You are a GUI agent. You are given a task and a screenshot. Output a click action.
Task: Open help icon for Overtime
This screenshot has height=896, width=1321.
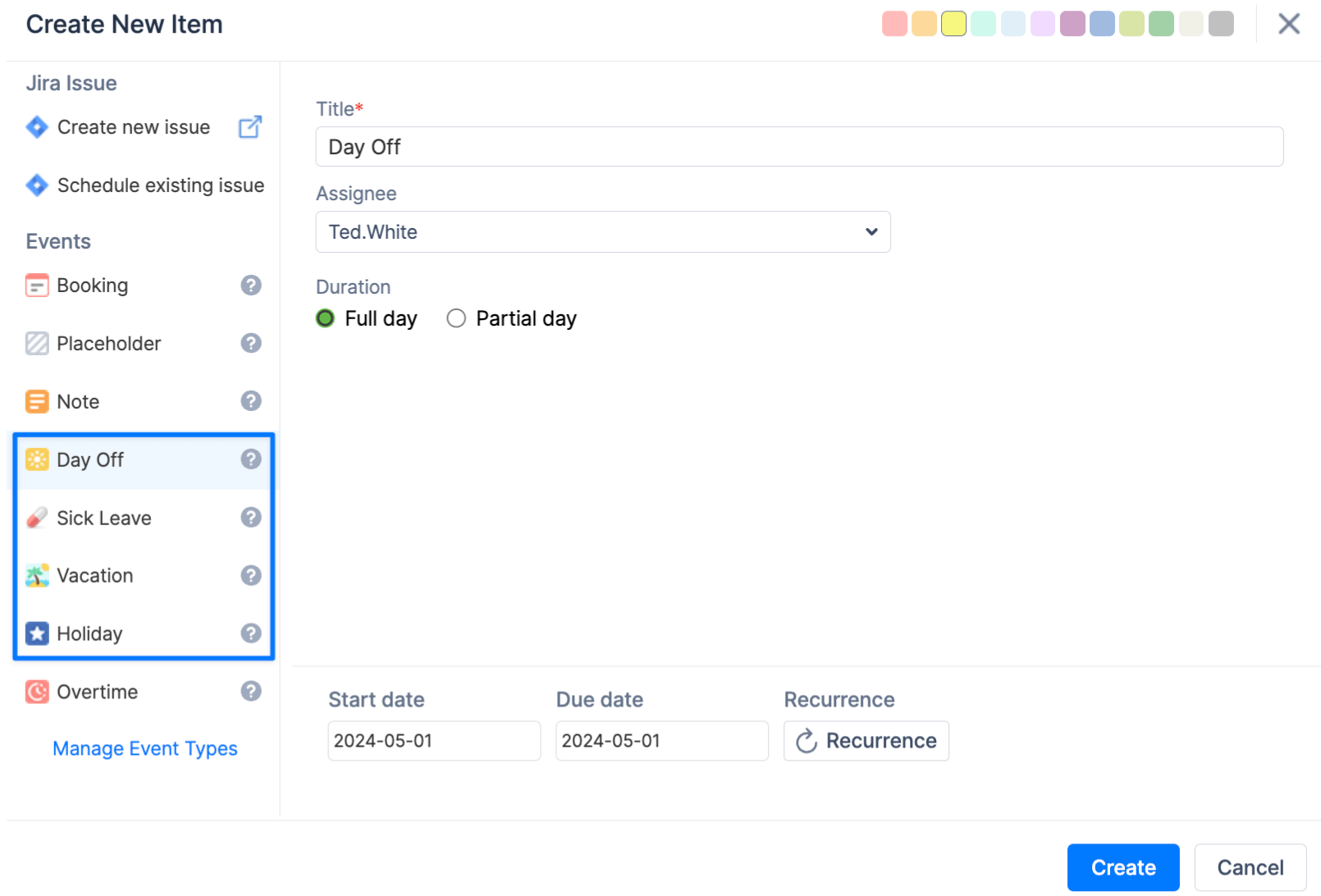[x=251, y=692]
